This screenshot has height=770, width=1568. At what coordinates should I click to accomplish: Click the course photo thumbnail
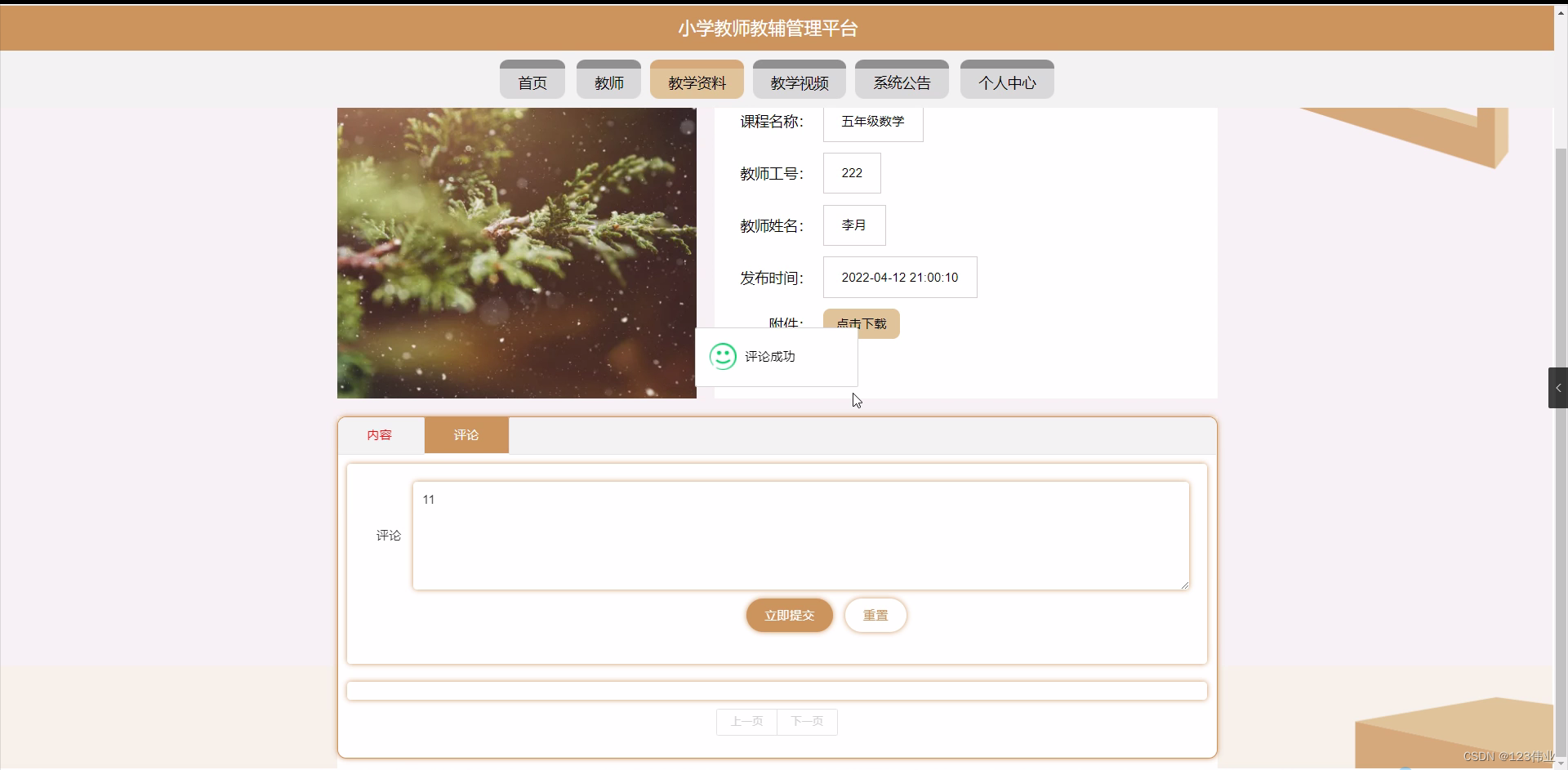coord(516,253)
